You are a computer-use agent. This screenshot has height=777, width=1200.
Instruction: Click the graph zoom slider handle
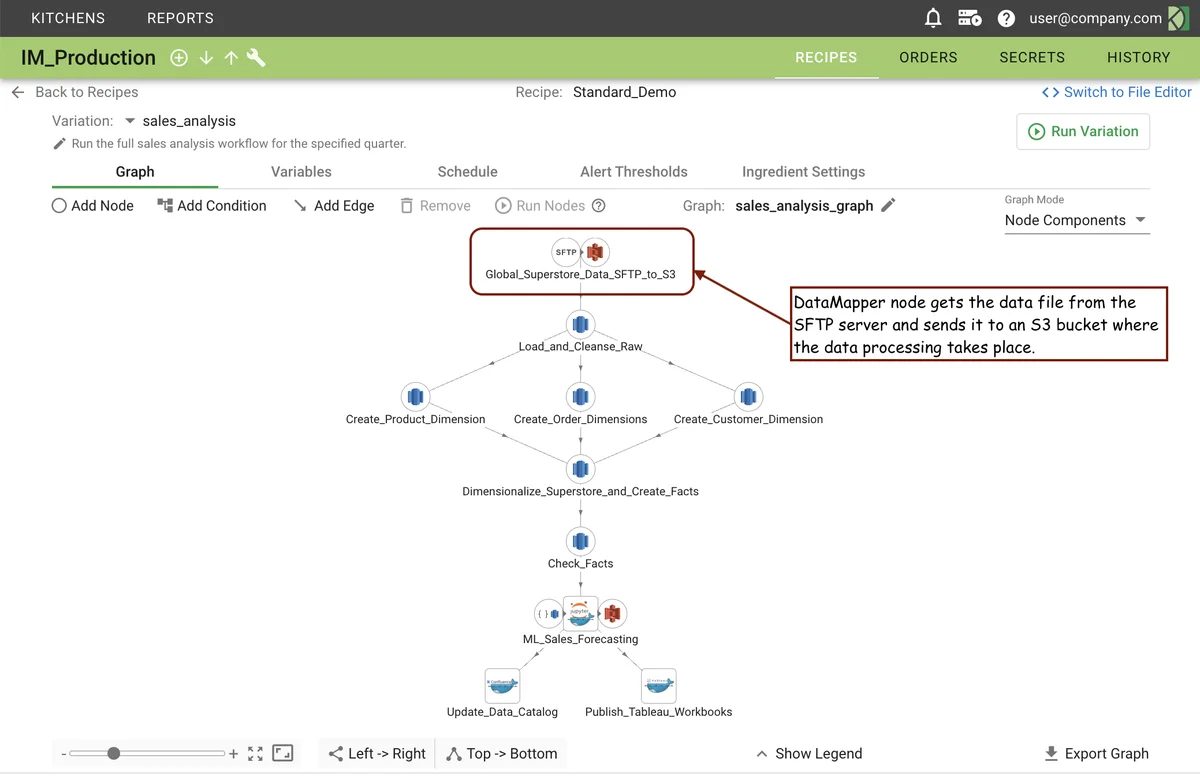114,754
